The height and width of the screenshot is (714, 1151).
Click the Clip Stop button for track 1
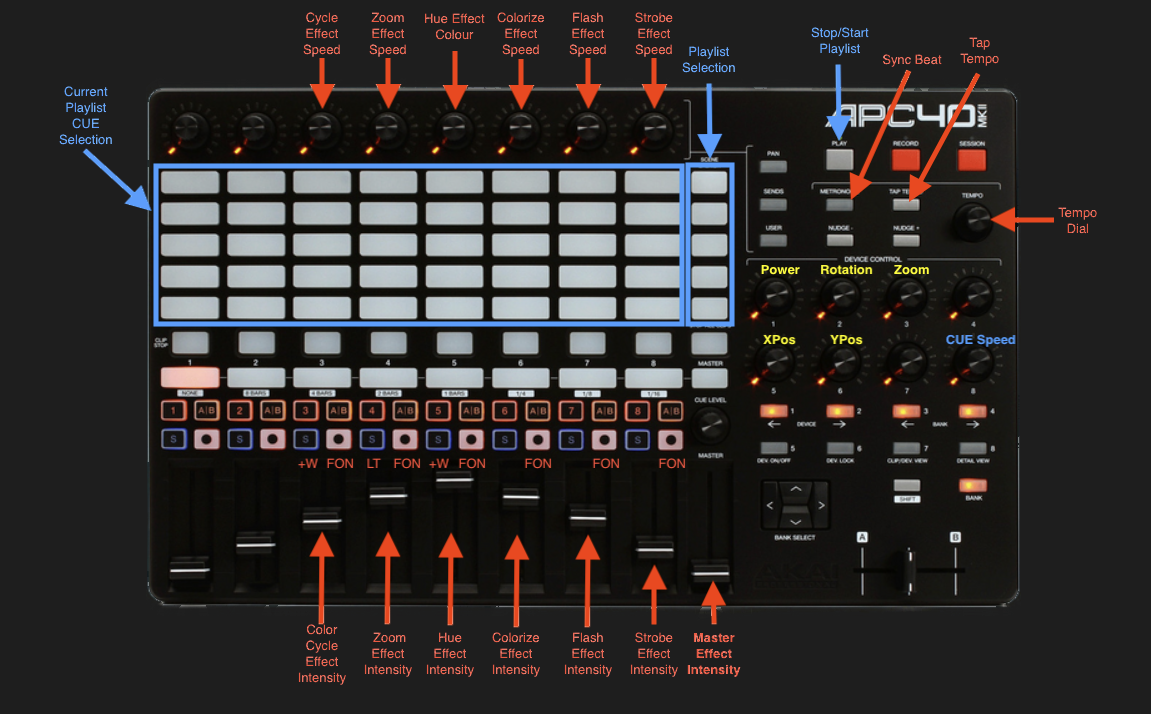point(190,343)
